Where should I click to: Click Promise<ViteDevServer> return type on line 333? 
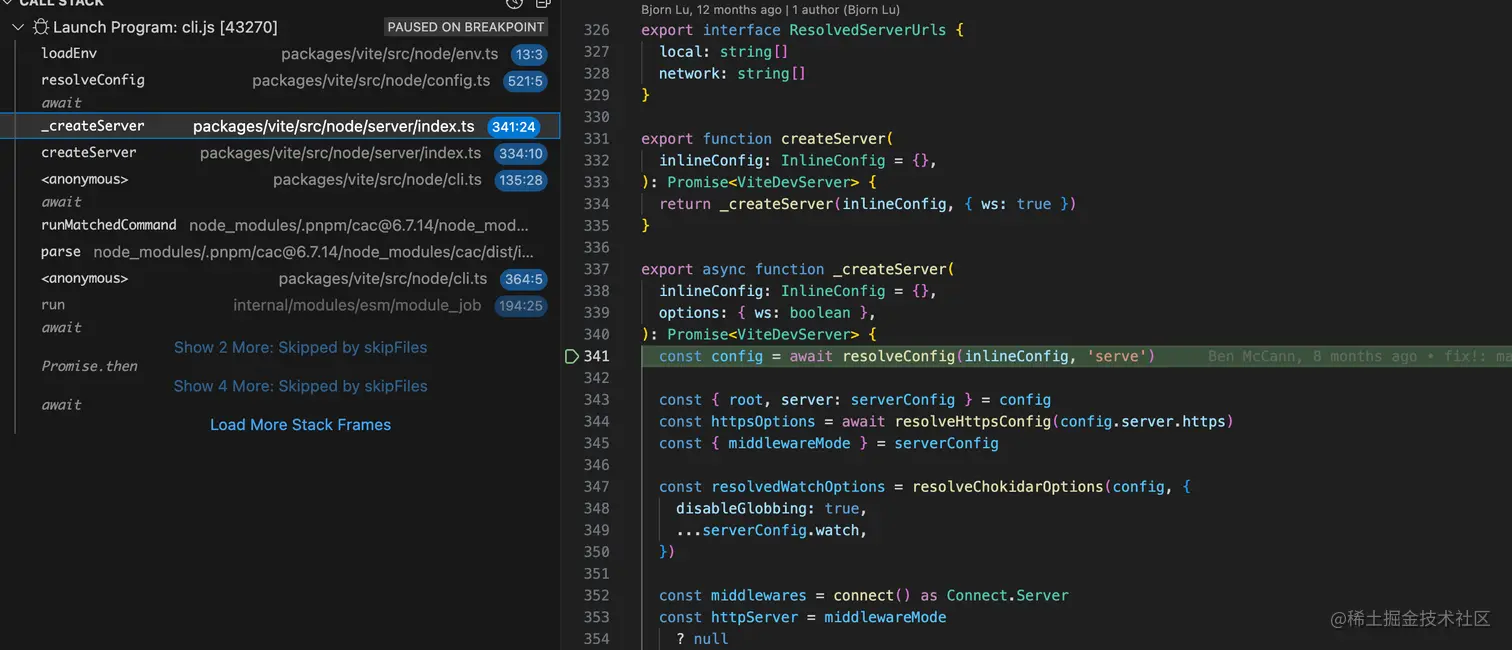point(763,182)
